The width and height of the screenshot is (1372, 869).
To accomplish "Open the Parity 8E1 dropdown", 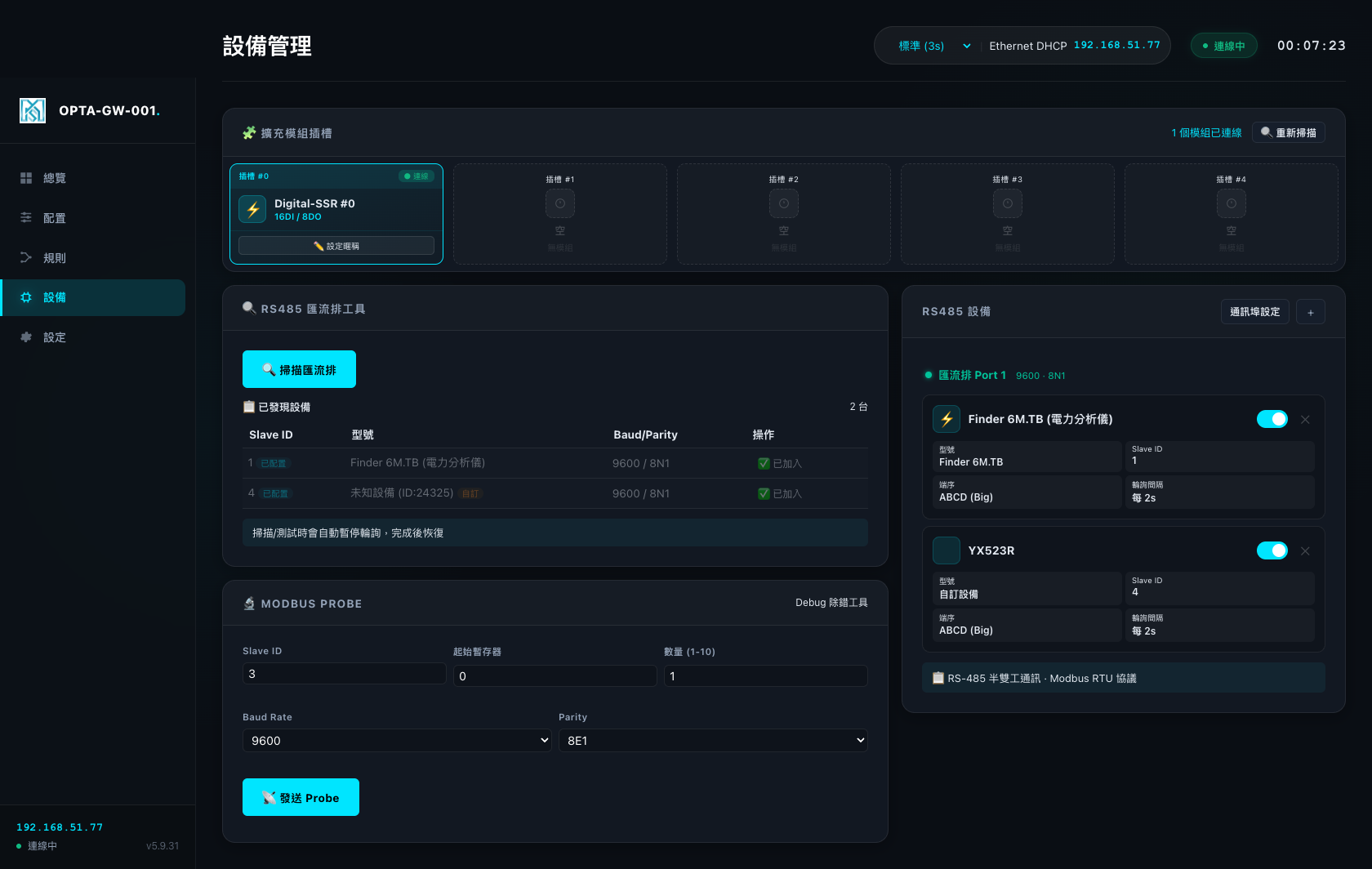I will pos(713,740).
